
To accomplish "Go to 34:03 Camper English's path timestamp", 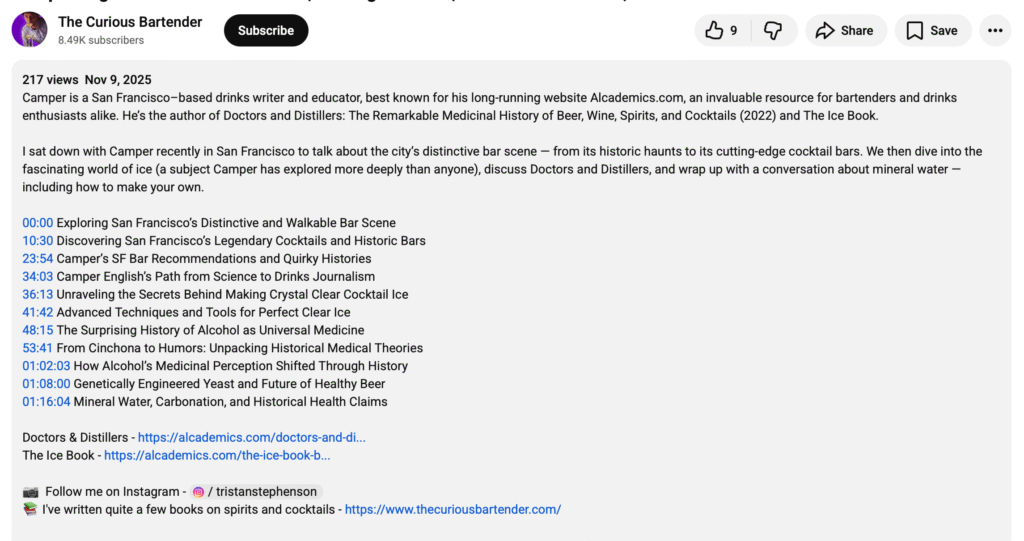I will [x=38, y=277].
